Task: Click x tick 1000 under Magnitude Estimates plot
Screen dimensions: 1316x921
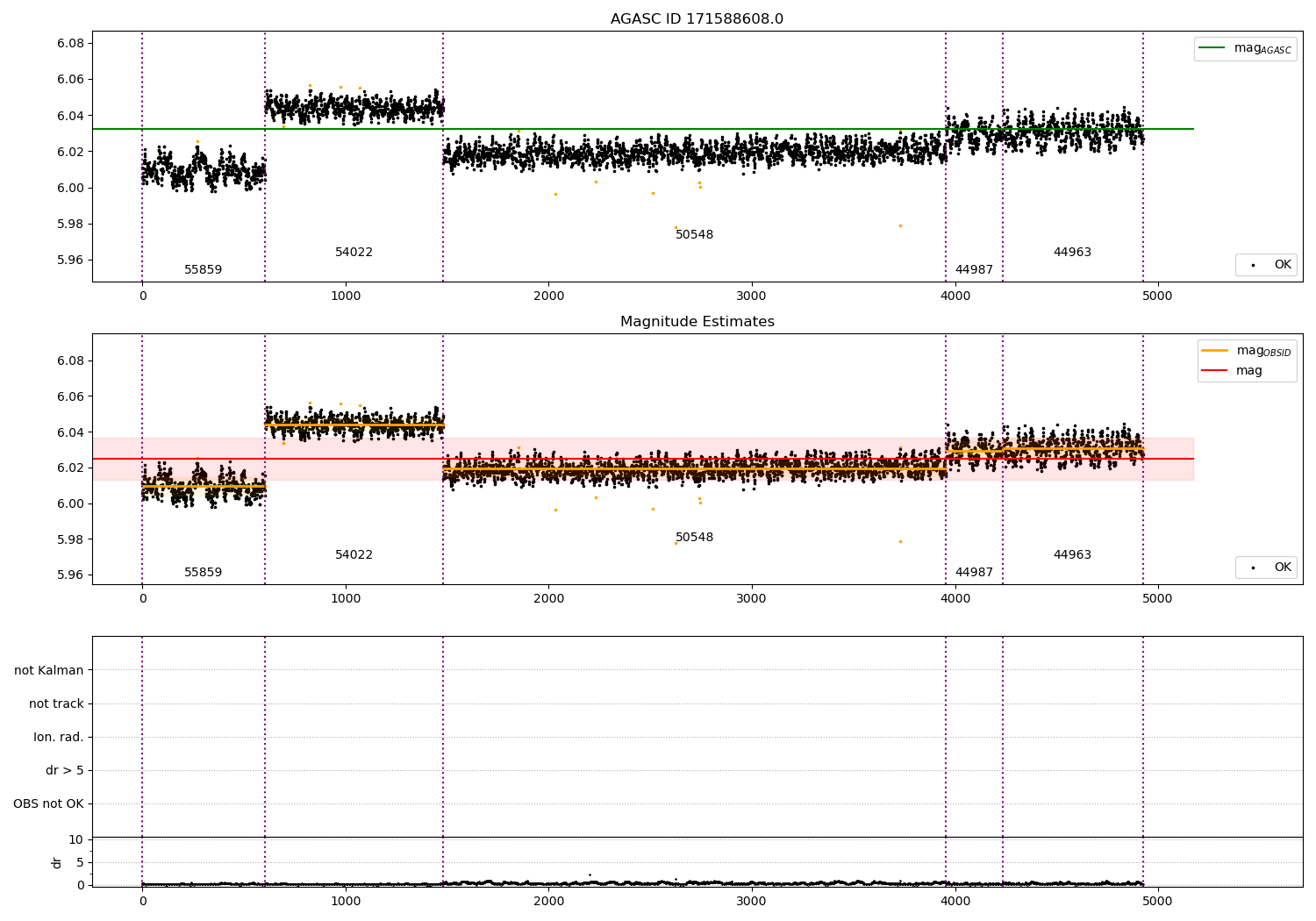Action: click(x=346, y=599)
